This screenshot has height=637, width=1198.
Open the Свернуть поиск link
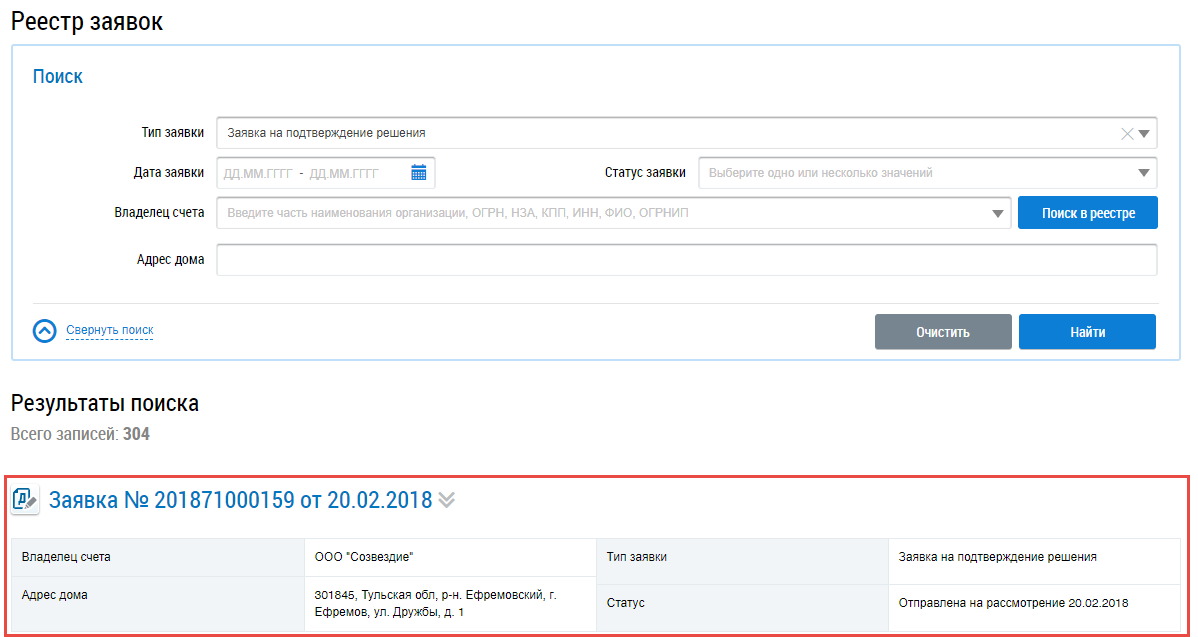click(110, 330)
